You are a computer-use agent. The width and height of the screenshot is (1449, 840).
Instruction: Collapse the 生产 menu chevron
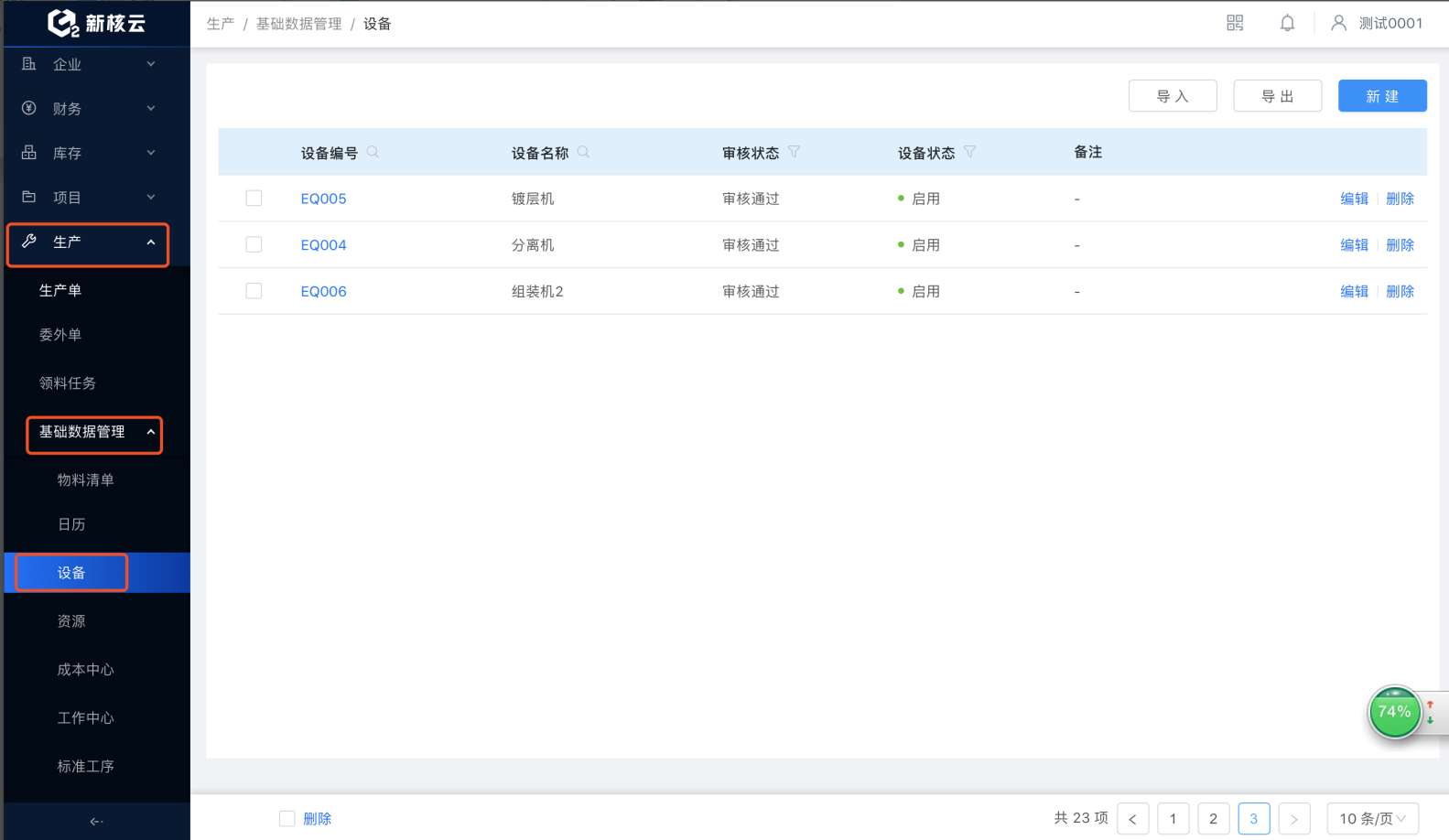click(x=151, y=242)
